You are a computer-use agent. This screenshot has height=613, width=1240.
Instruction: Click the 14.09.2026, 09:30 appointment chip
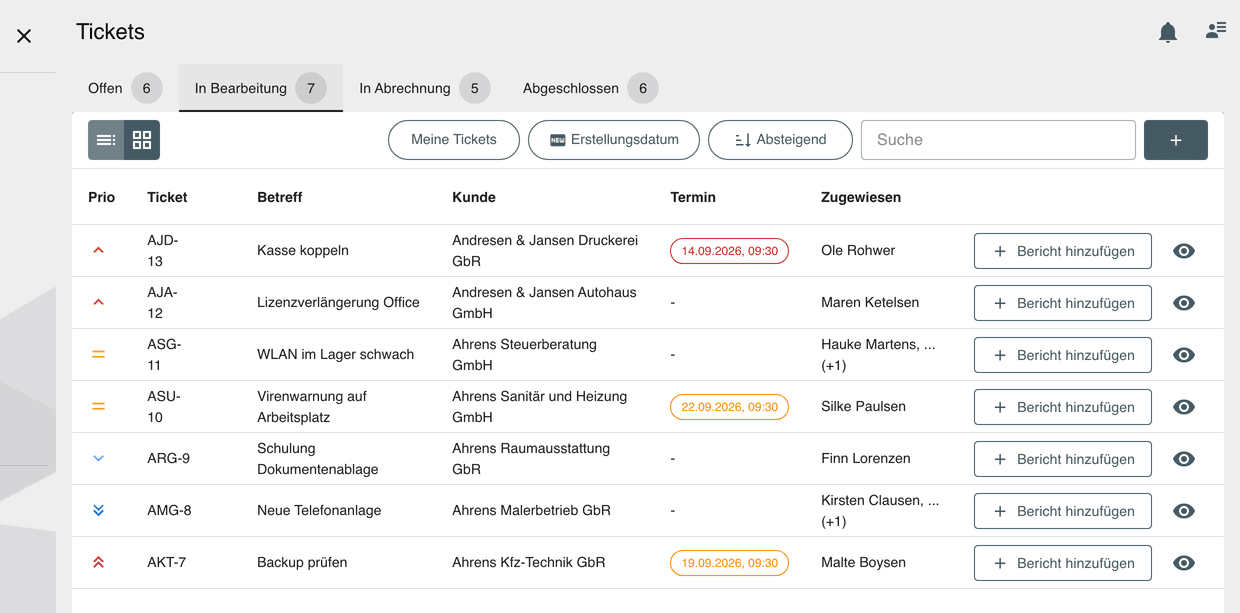coord(730,251)
